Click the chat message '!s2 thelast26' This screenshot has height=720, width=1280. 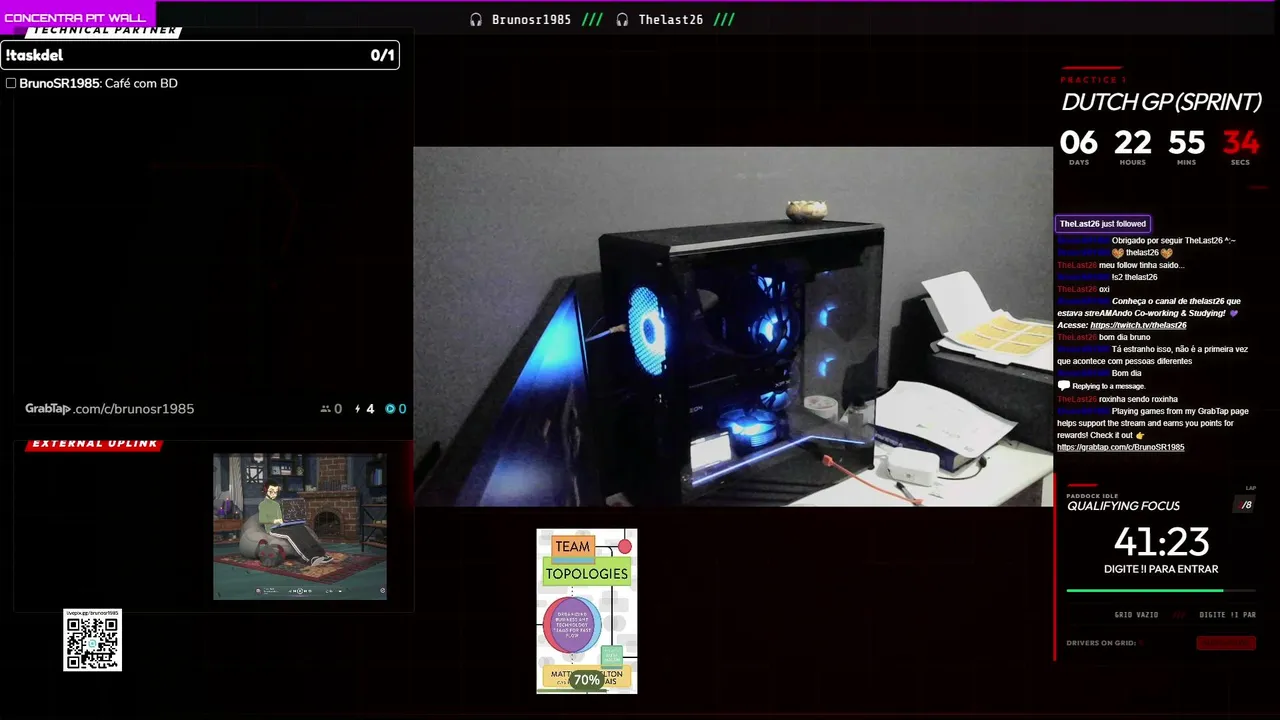point(1134,277)
